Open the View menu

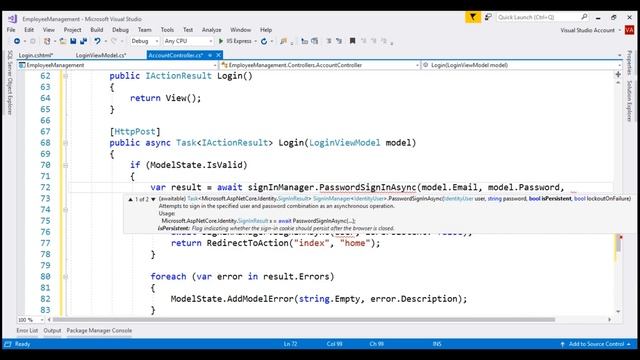click(x=49, y=30)
